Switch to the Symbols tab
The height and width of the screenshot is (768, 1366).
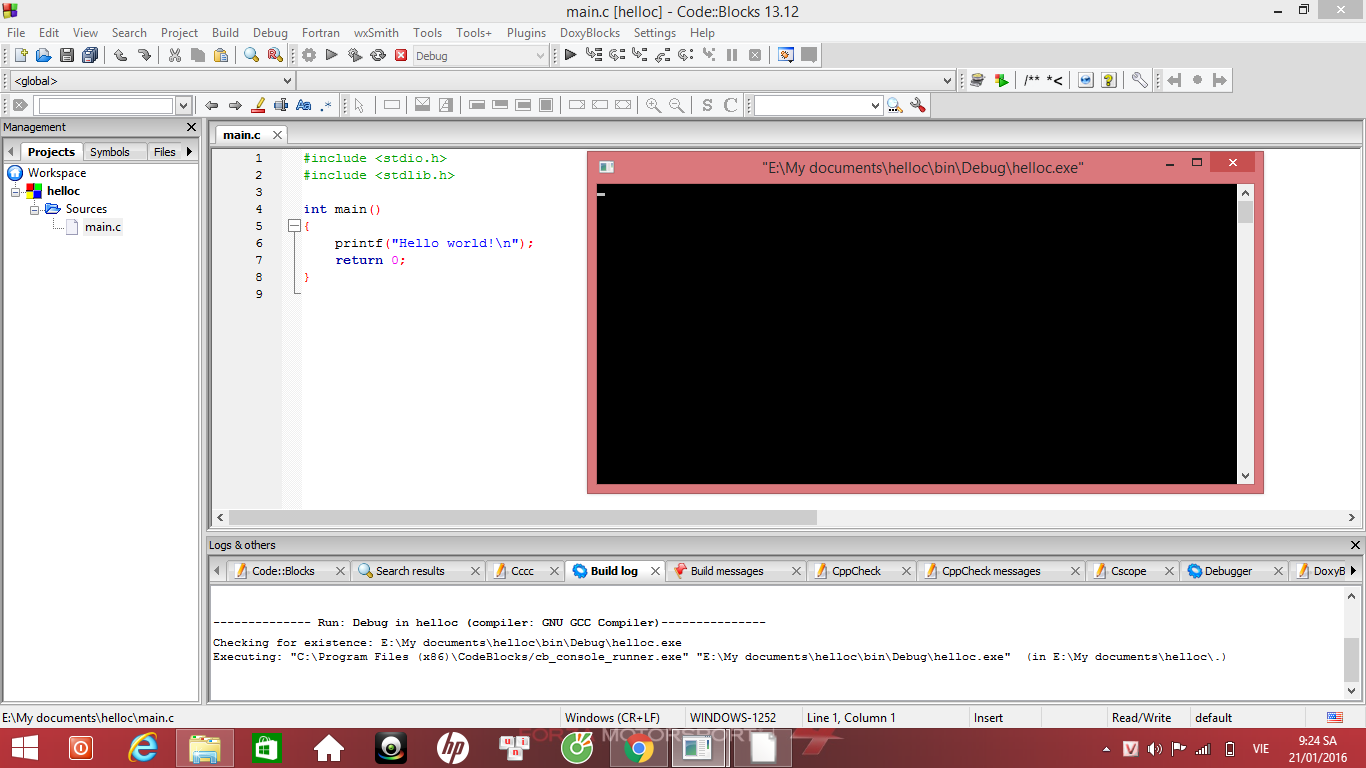point(110,152)
